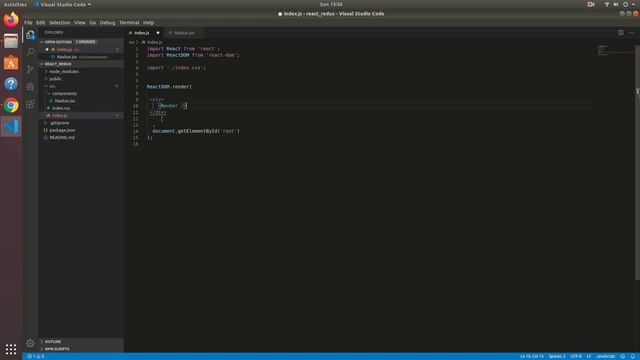Image resolution: width=640 pixels, height=360 pixels.
Task: Change encoding via UTF-8 status item
Action: 576,356
